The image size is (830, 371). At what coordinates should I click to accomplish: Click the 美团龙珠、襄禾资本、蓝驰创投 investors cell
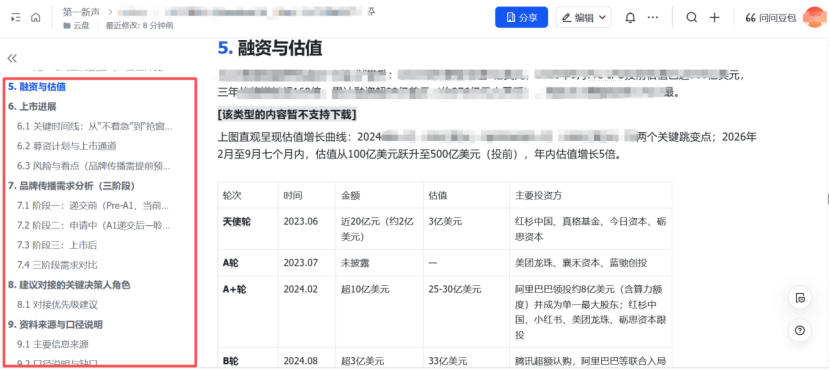pos(591,263)
